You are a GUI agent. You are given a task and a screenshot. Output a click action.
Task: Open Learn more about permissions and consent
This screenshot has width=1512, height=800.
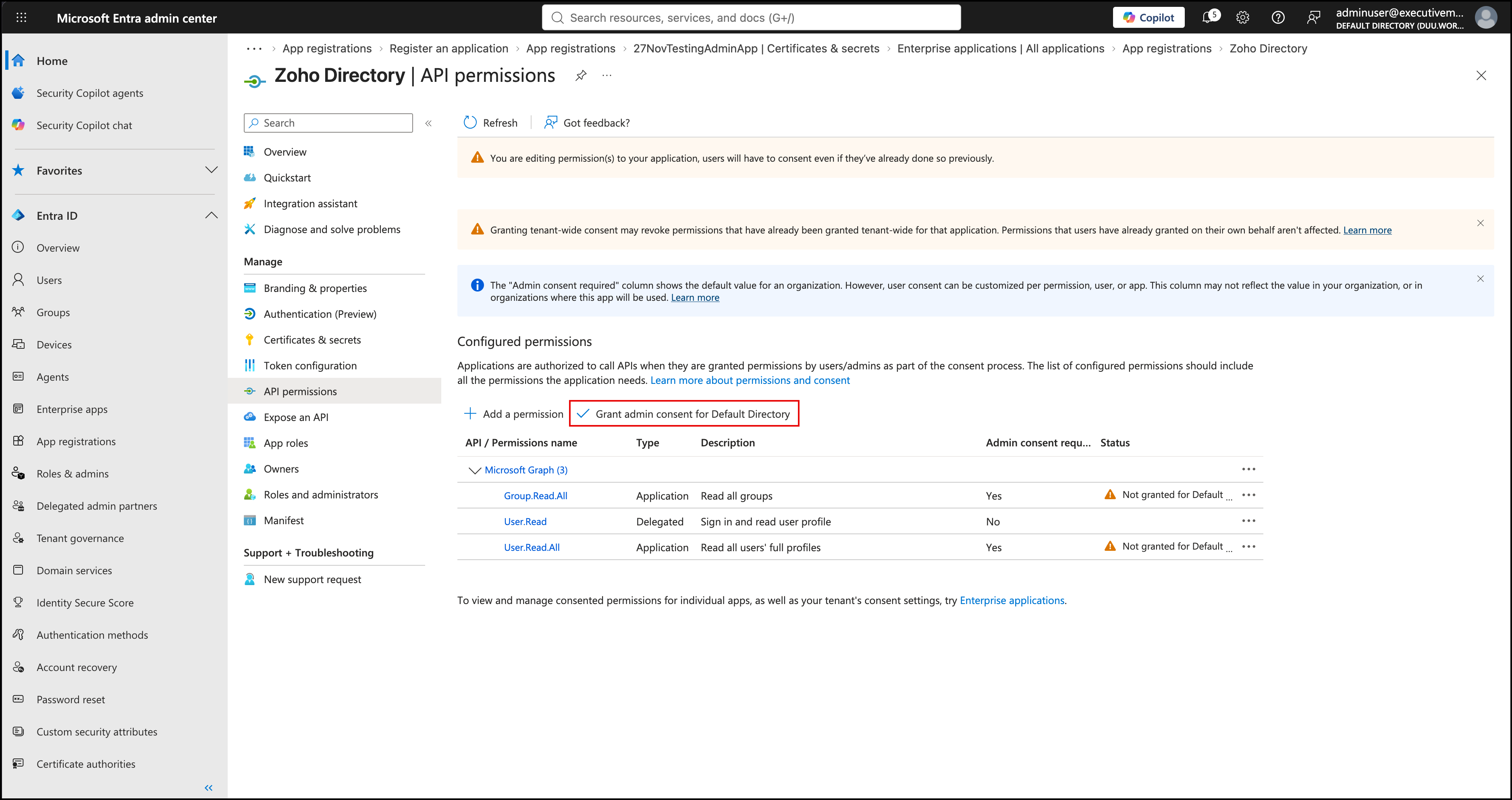coord(750,381)
